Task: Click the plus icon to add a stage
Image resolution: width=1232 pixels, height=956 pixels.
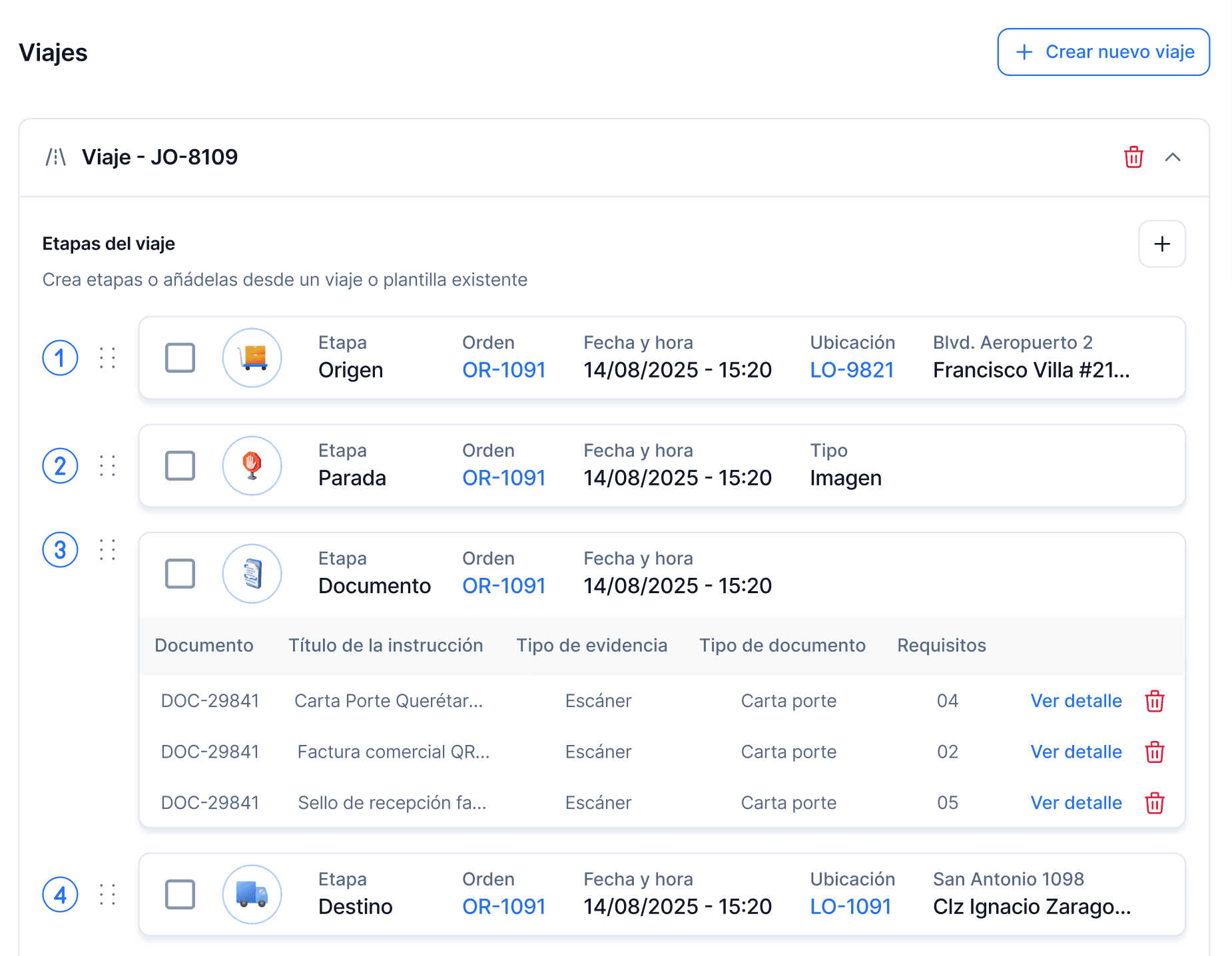Action: (1161, 244)
